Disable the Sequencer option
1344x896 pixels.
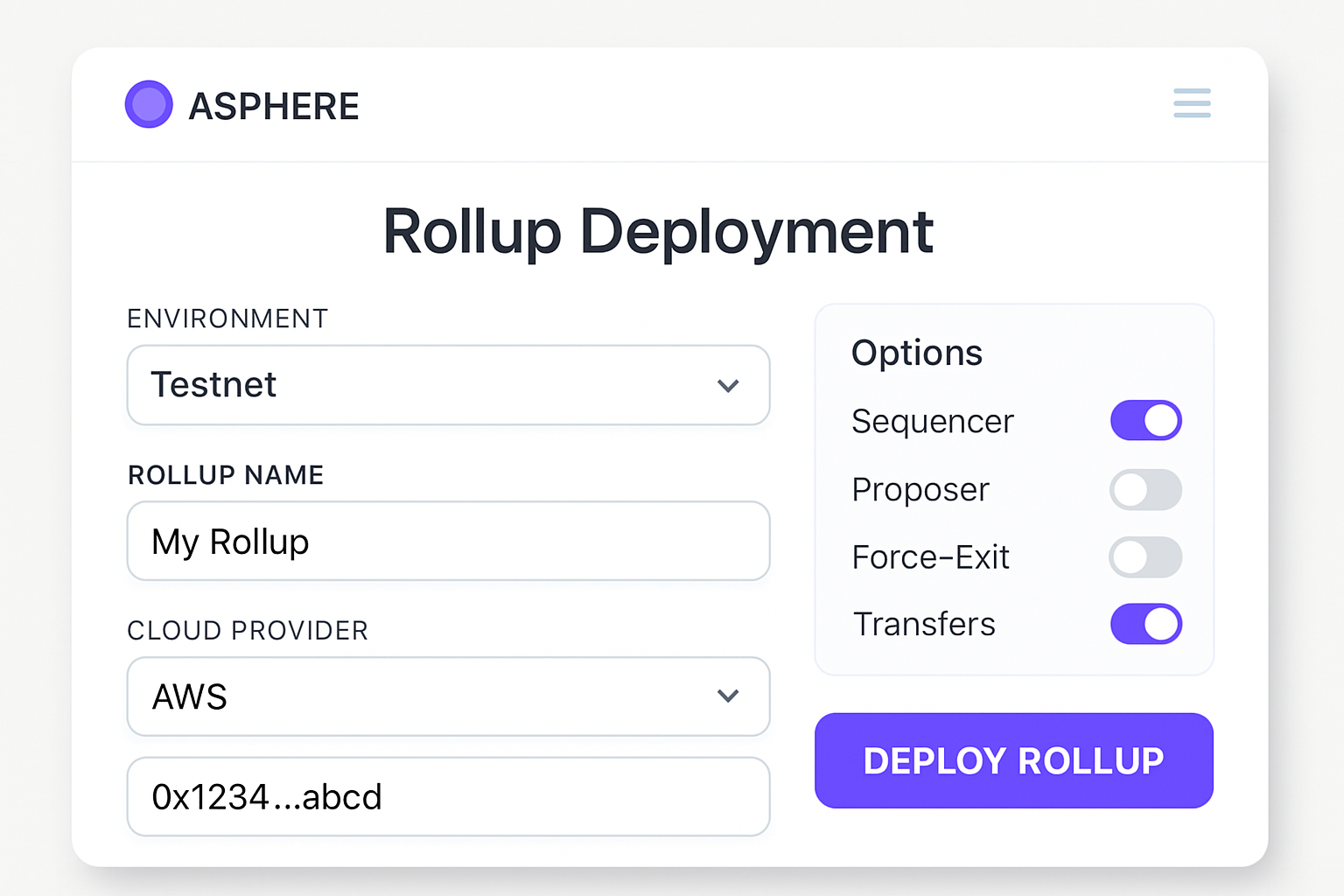(1146, 420)
